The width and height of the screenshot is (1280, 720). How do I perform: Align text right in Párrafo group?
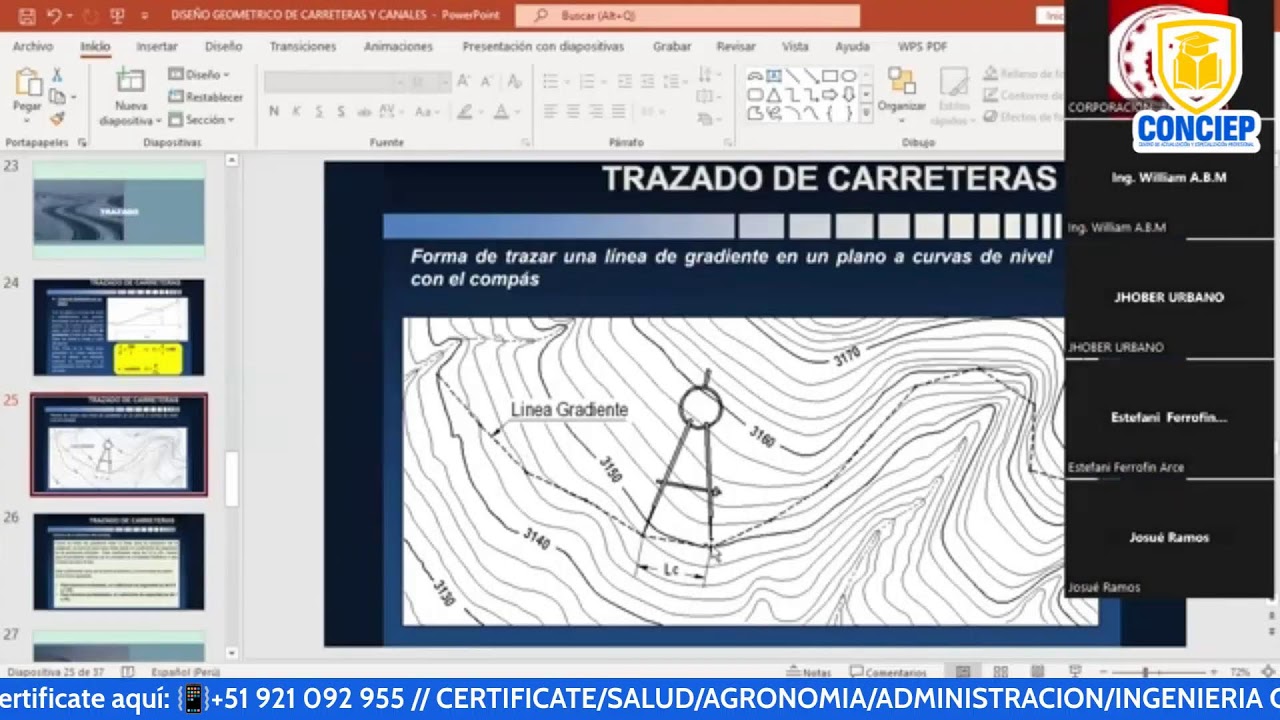pos(596,111)
